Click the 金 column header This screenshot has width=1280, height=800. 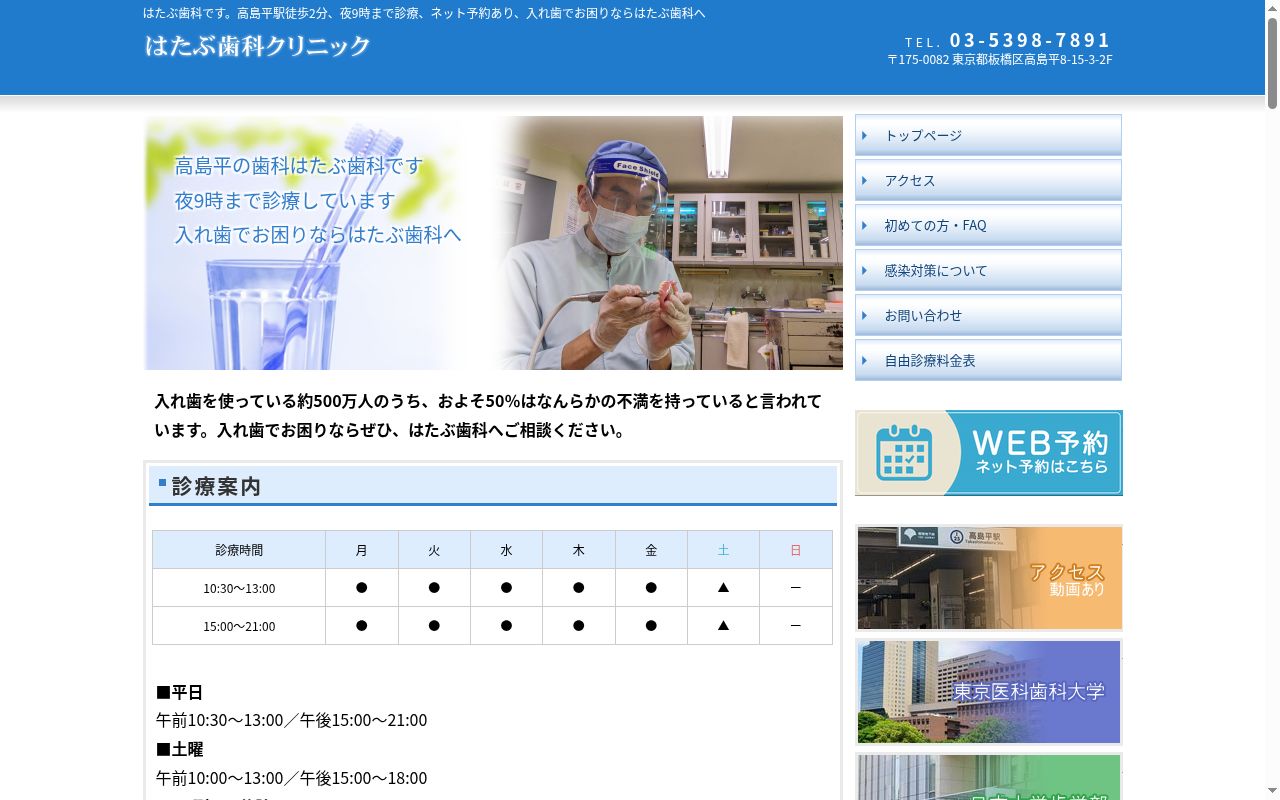point(651,550)
